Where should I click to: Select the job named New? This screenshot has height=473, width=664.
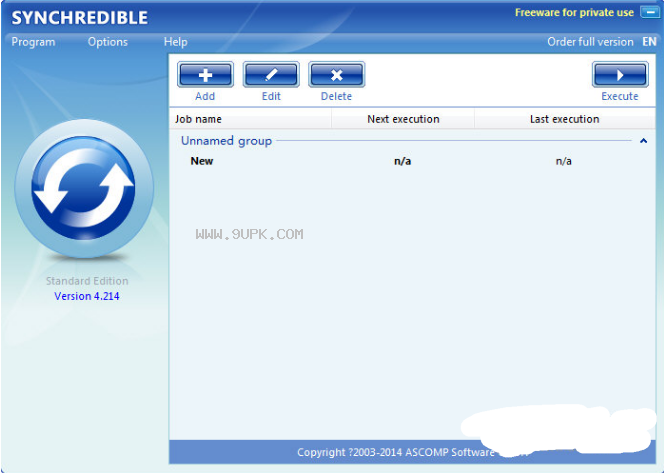click(202, 161)
